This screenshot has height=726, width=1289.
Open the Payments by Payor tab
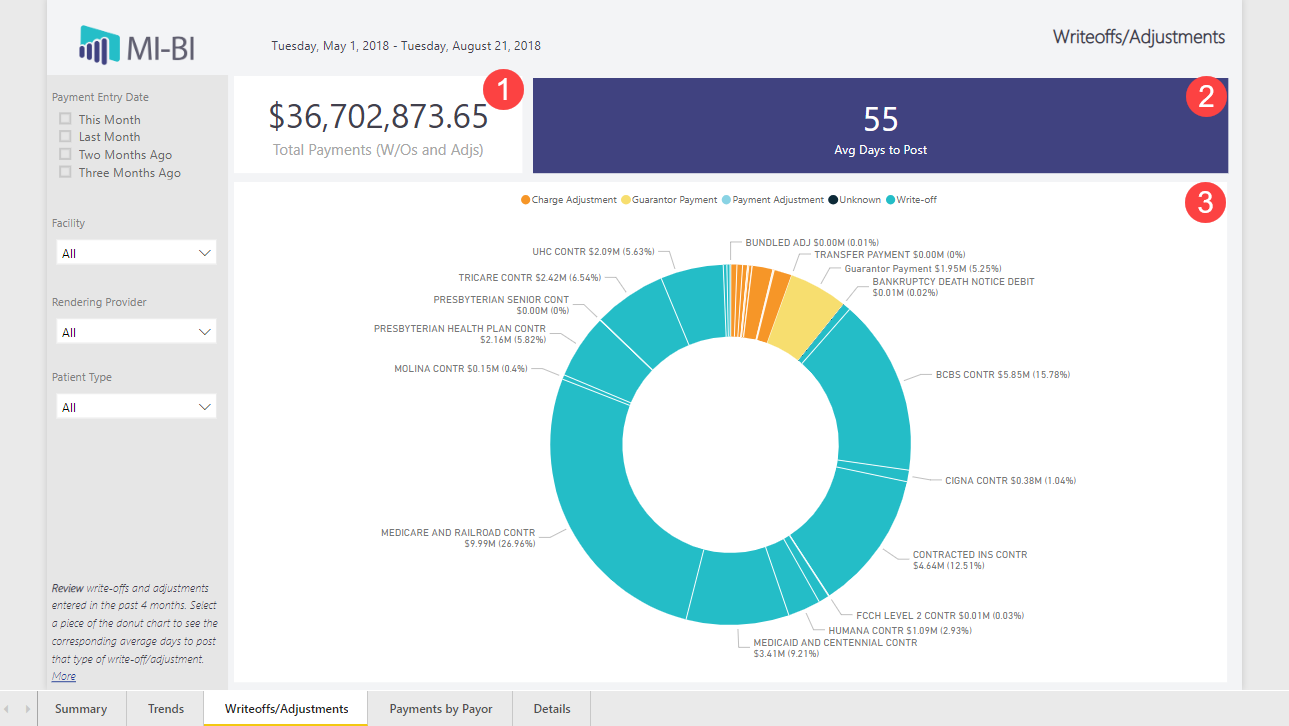pyautogui.click(x=441, y=709)
